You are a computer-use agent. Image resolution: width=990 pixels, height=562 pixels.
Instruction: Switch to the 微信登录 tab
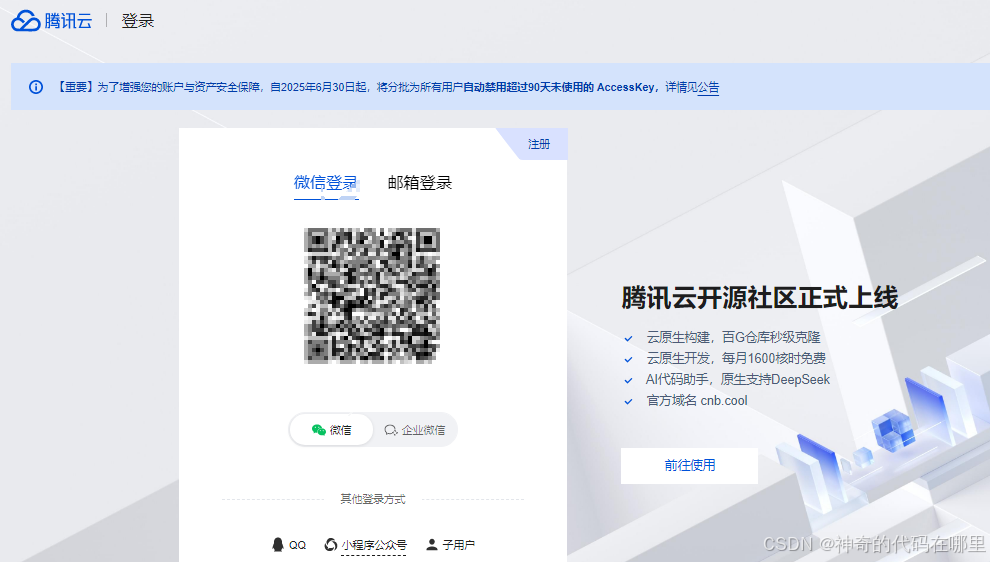pos(326,182)
